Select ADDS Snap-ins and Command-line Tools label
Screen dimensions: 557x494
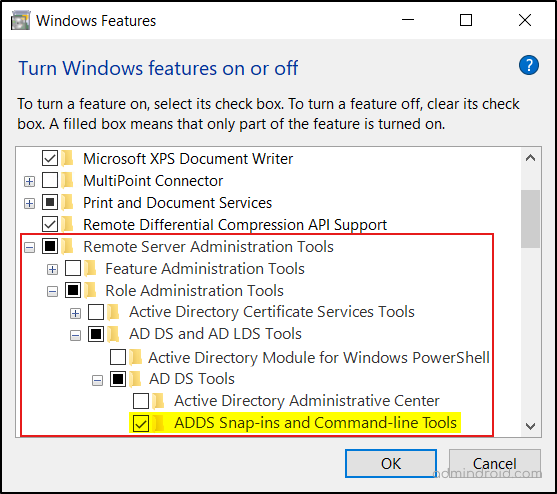(x=315, y=423)
